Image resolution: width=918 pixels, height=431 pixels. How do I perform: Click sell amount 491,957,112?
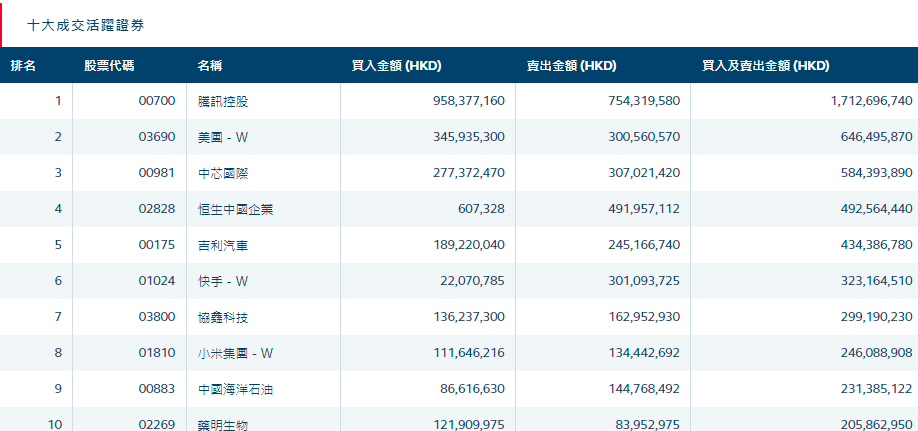pos(645,208)
